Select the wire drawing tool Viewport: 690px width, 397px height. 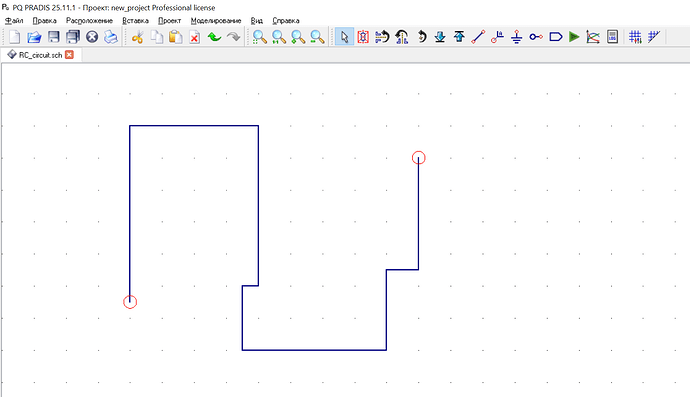point(478,37)
